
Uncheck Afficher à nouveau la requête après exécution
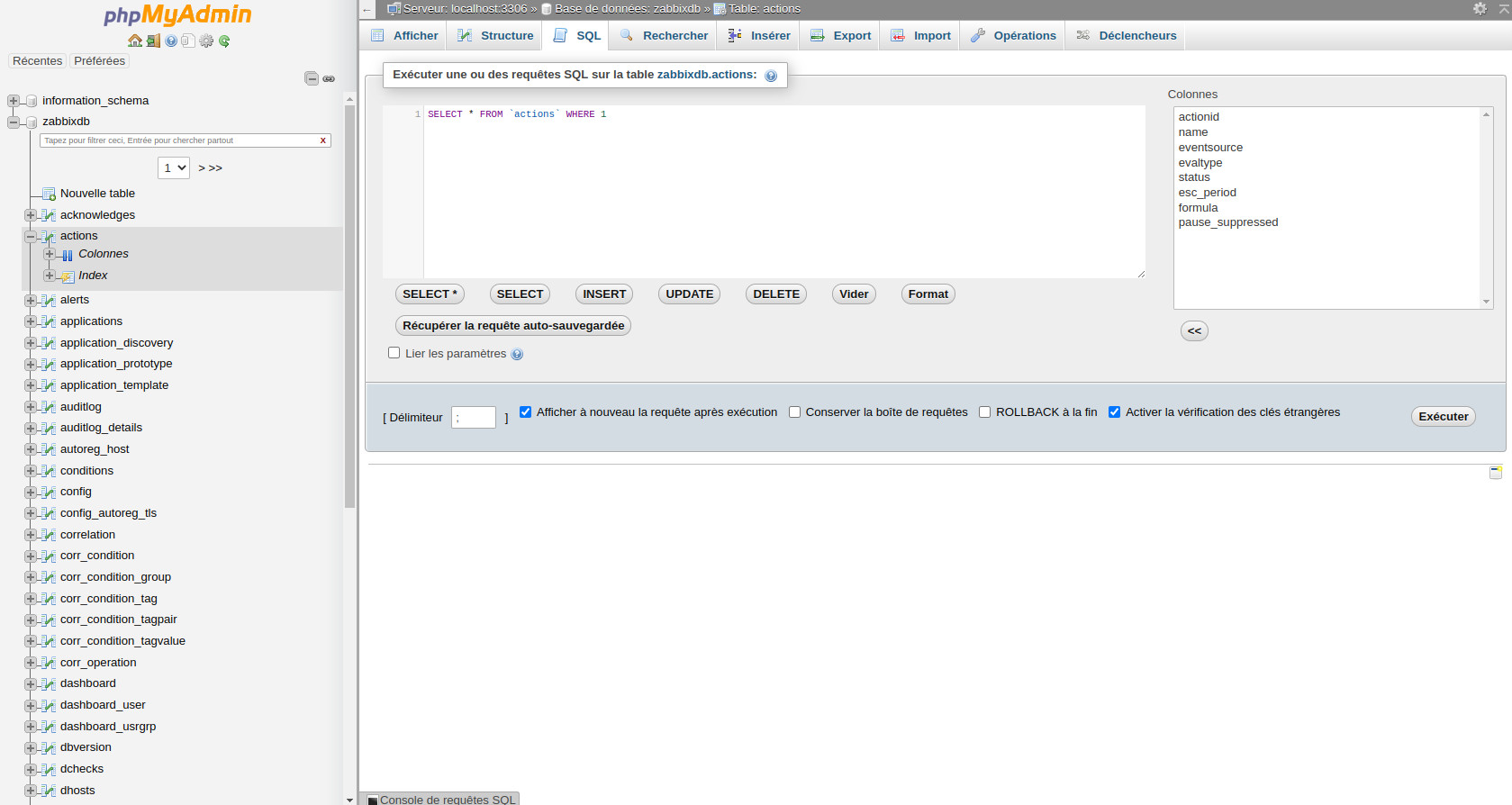pos(525,412)
